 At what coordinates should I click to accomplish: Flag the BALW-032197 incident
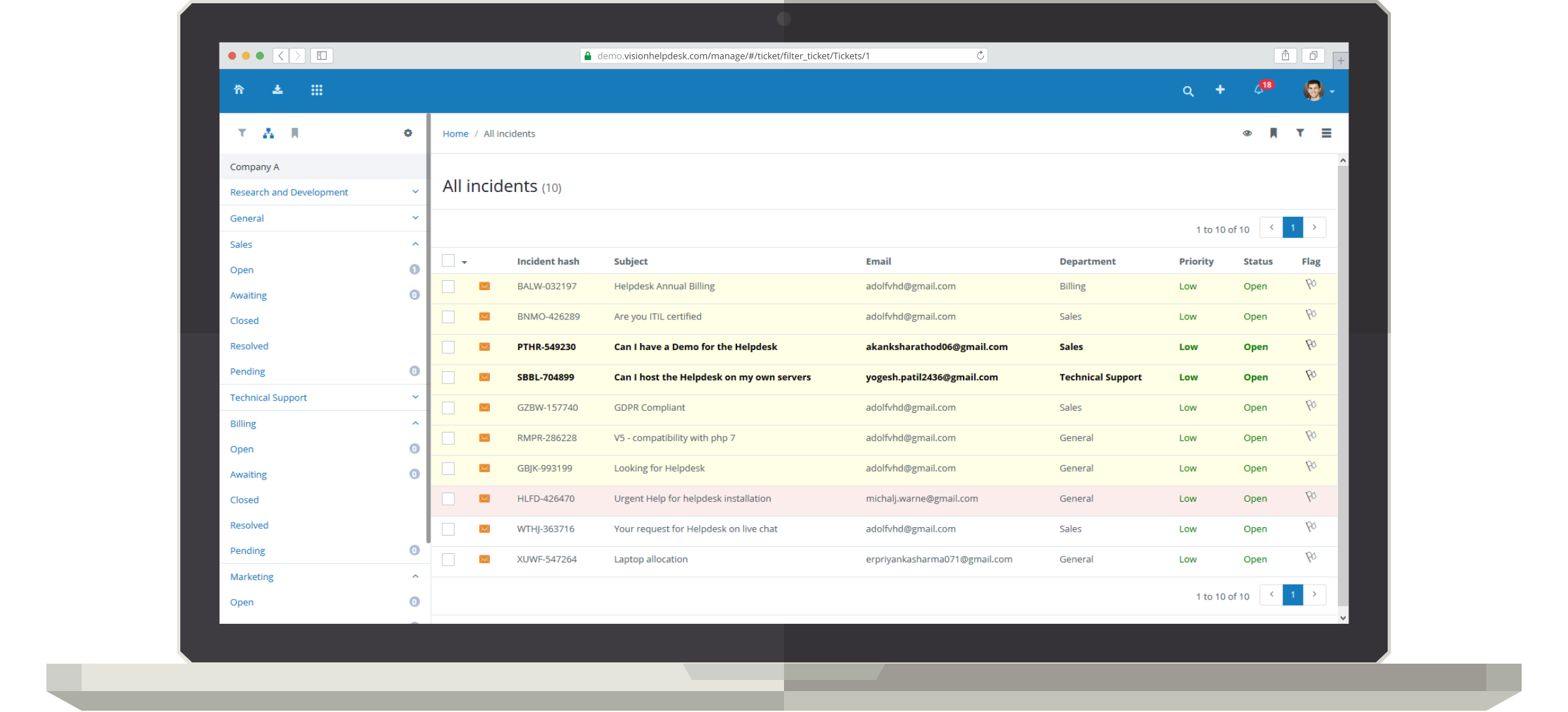[1311, 285]
